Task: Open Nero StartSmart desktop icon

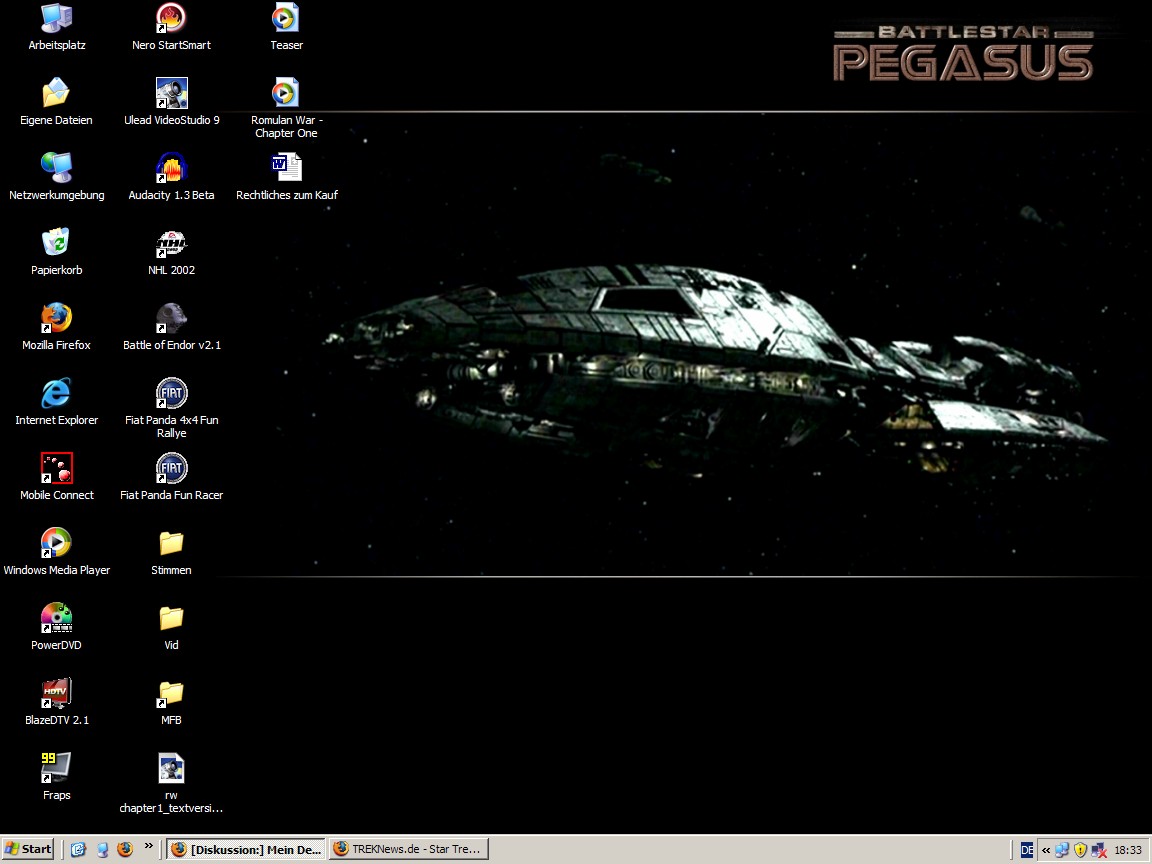Action: tap(171, 18)
